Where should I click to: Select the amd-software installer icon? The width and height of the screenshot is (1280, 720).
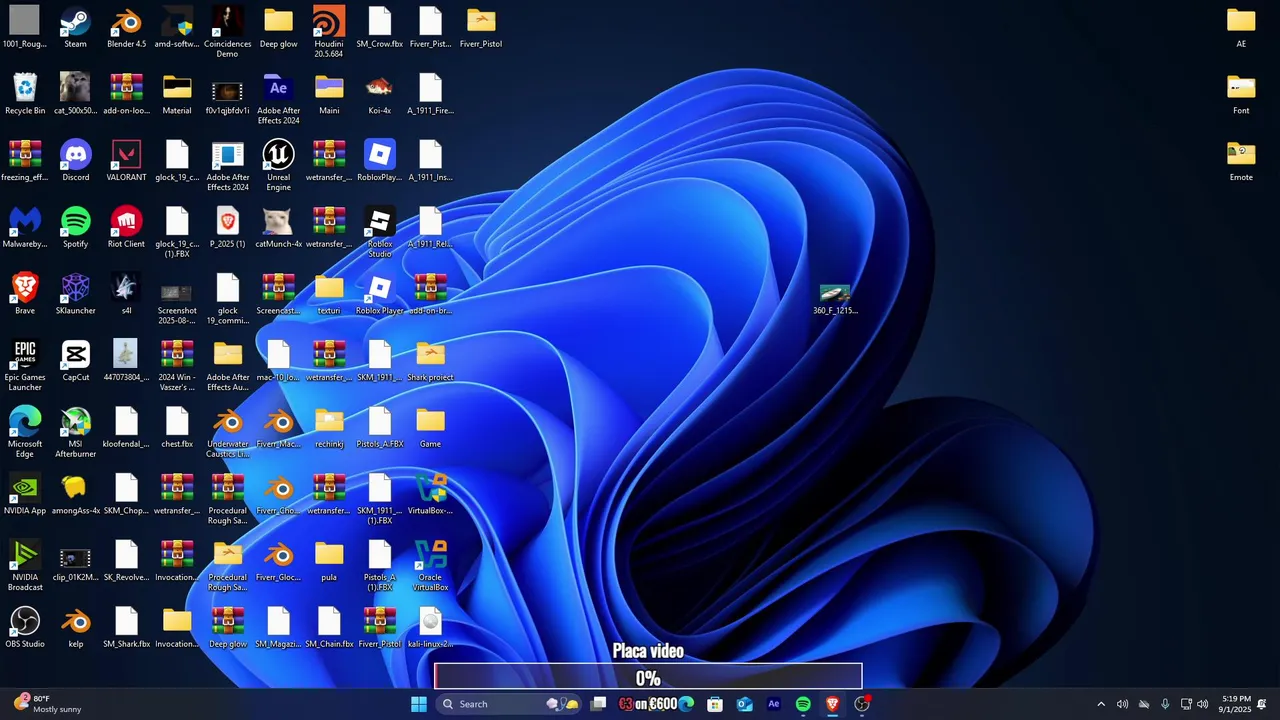coord(177,28)
